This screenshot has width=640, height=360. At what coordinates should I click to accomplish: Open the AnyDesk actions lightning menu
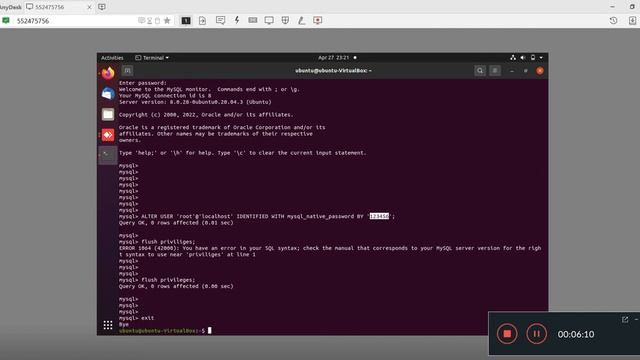pos(237,20)
